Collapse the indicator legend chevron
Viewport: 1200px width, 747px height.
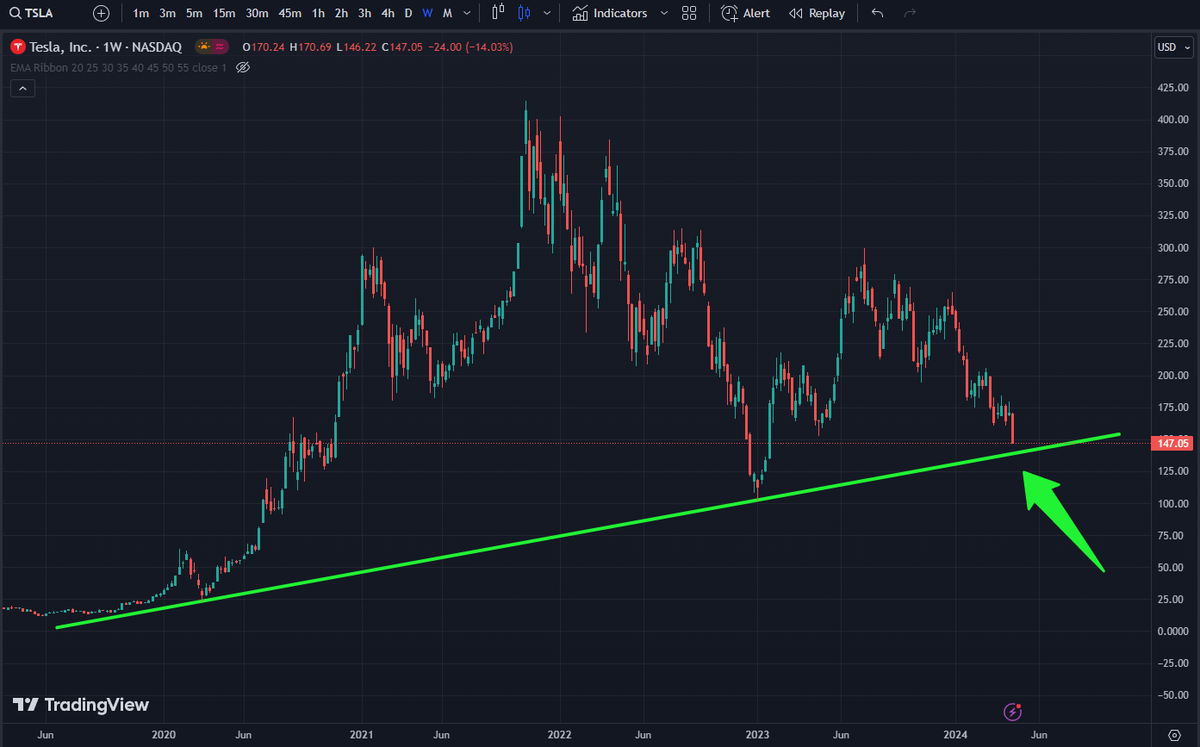(23, 88)
